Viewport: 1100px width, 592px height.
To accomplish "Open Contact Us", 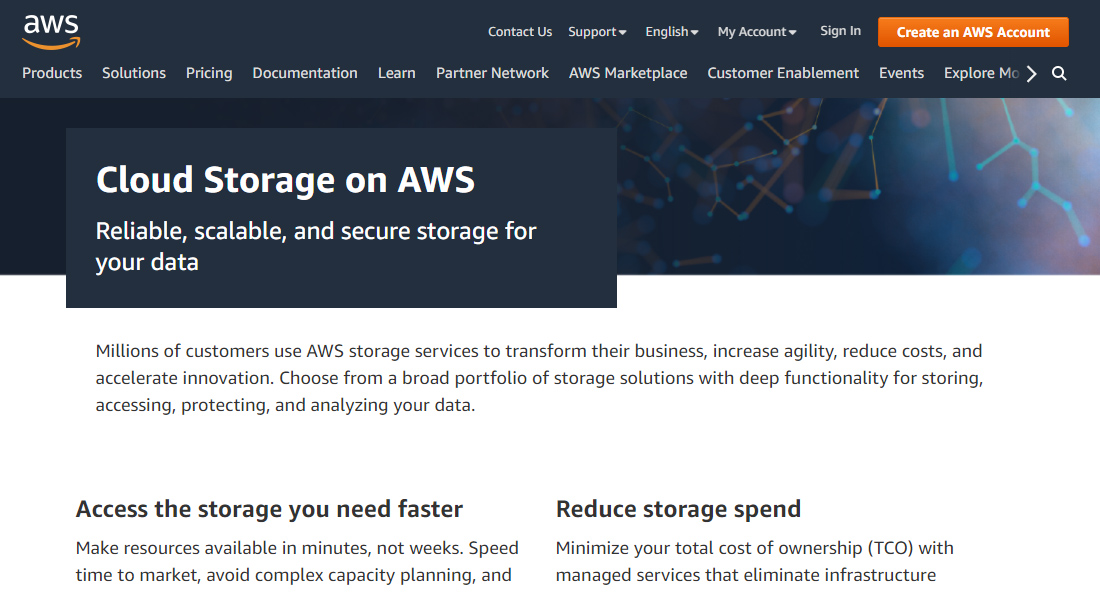I will point(520,31).
